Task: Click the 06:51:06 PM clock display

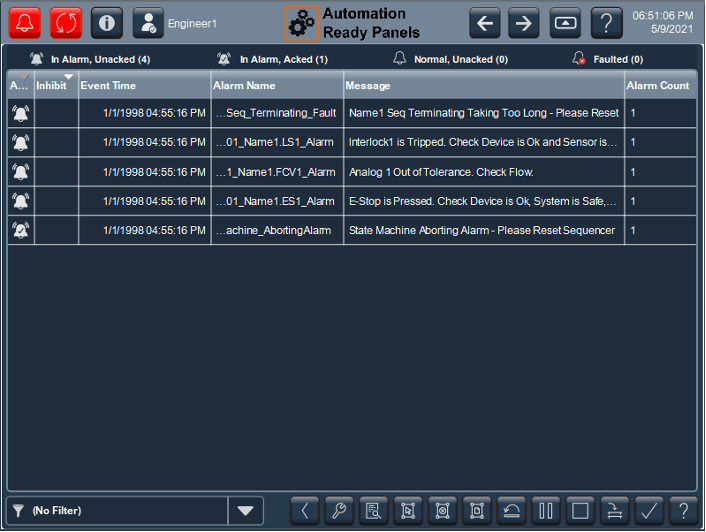Action: pyautogui.click(x=663, y=16)
